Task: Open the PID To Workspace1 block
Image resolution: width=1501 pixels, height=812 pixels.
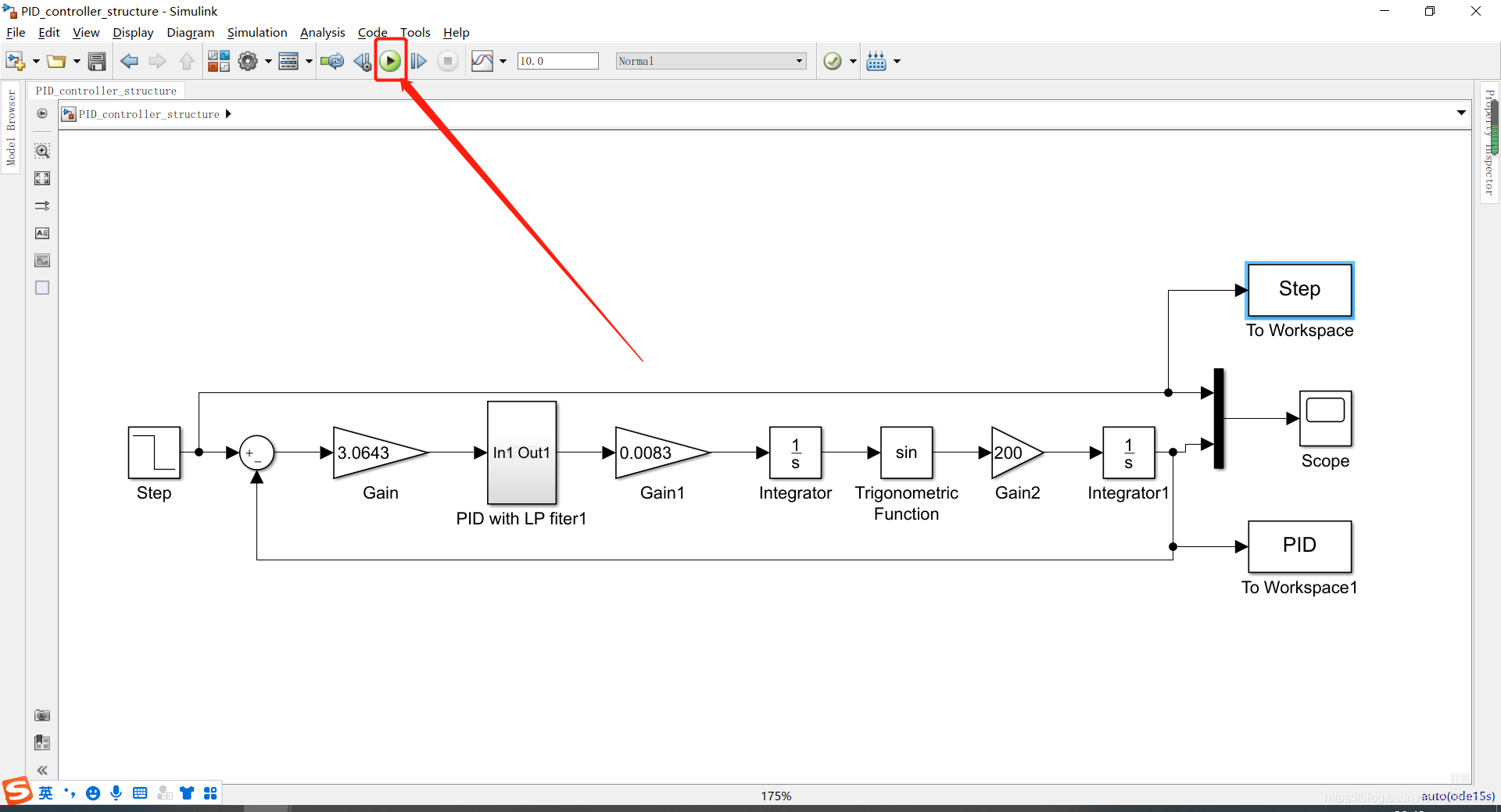Action: [1299, 546]
